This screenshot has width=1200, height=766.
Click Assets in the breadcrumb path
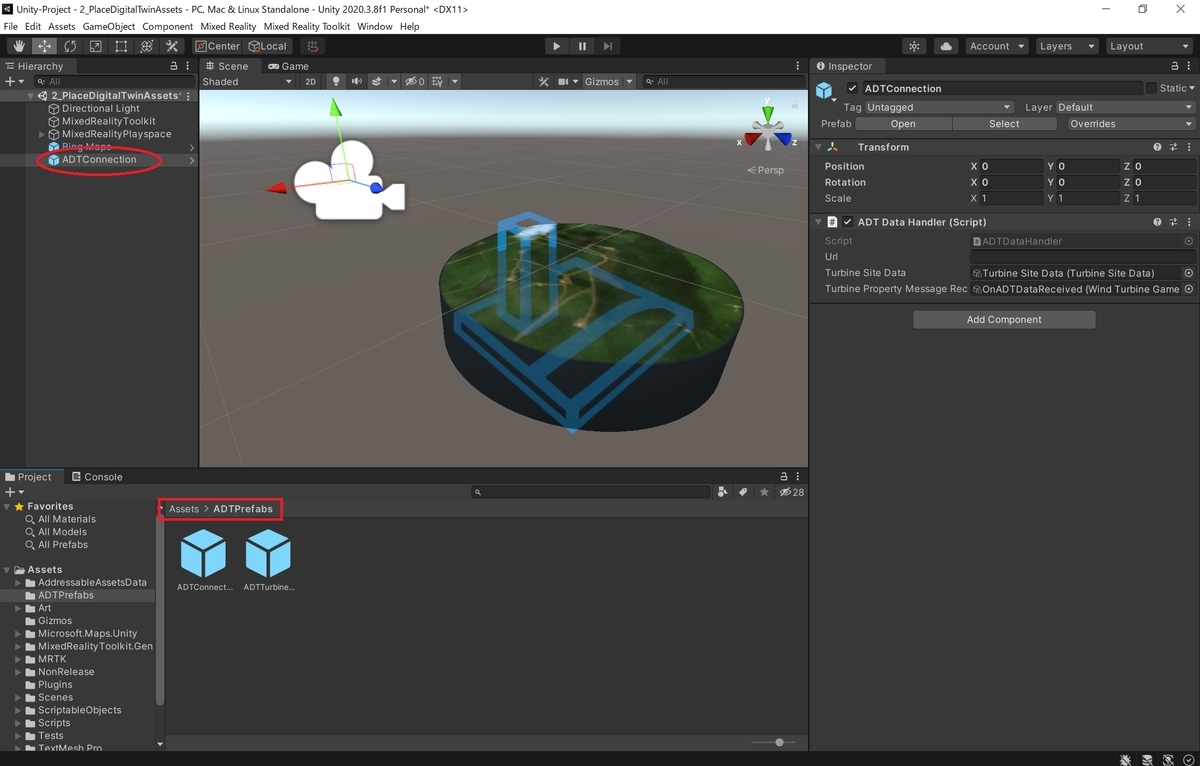click(184, 509)
